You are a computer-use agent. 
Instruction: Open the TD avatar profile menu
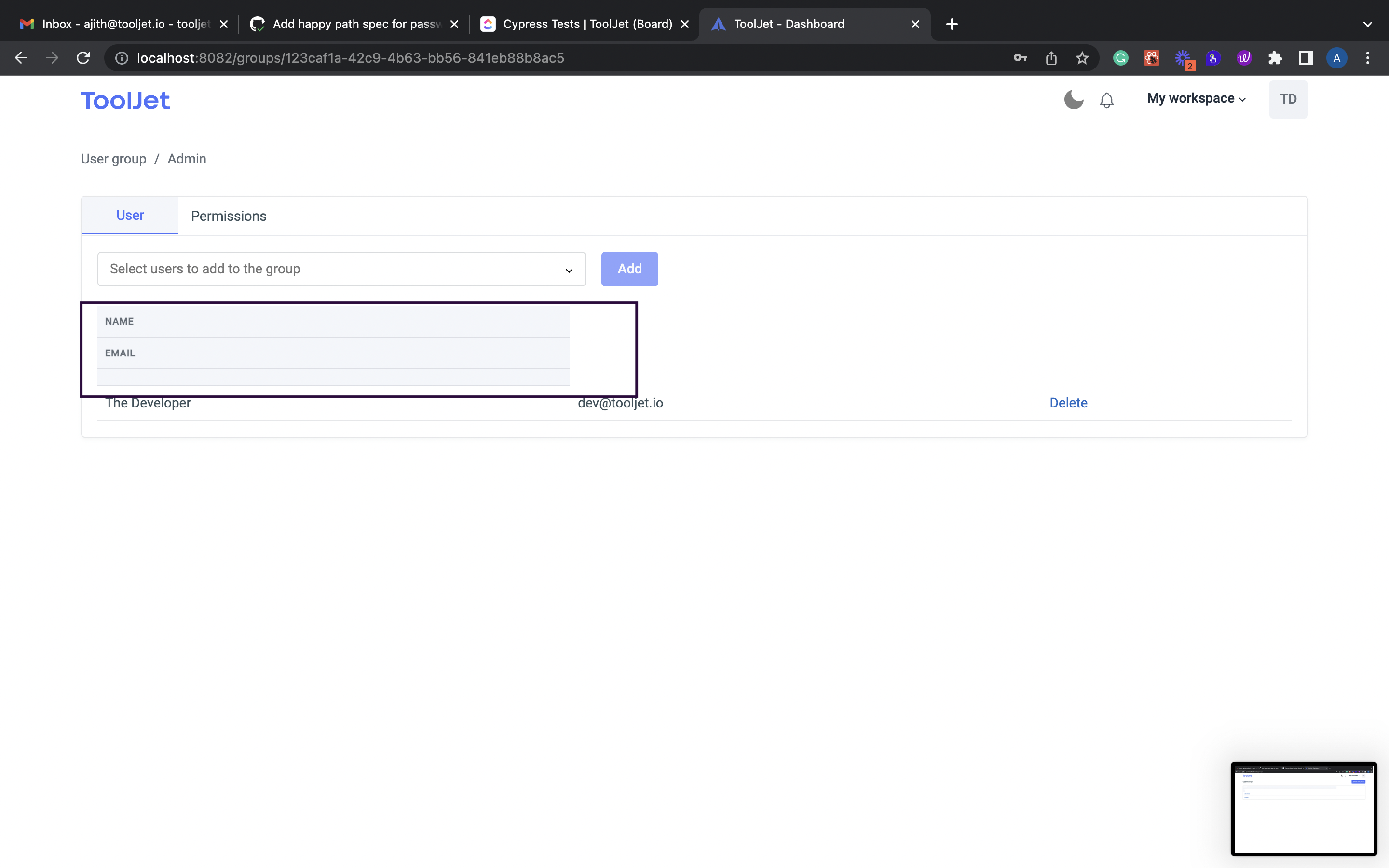coord(1288,99)
